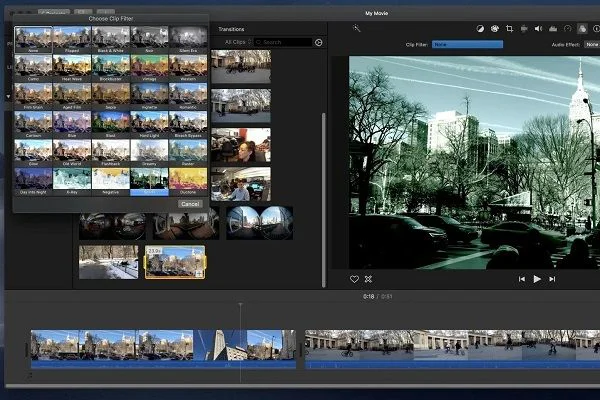
Task: Apply the Duotone filter
Action: click(x=188, y=181)
